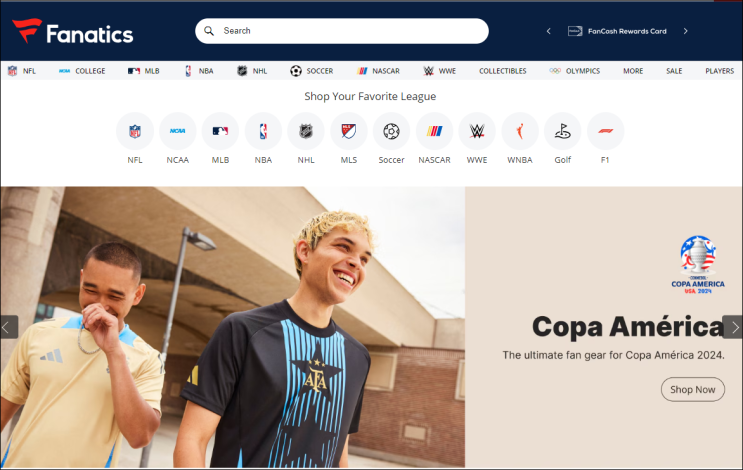Open the MLB nav menu
743x470 pixels.
tap(144, 71)
